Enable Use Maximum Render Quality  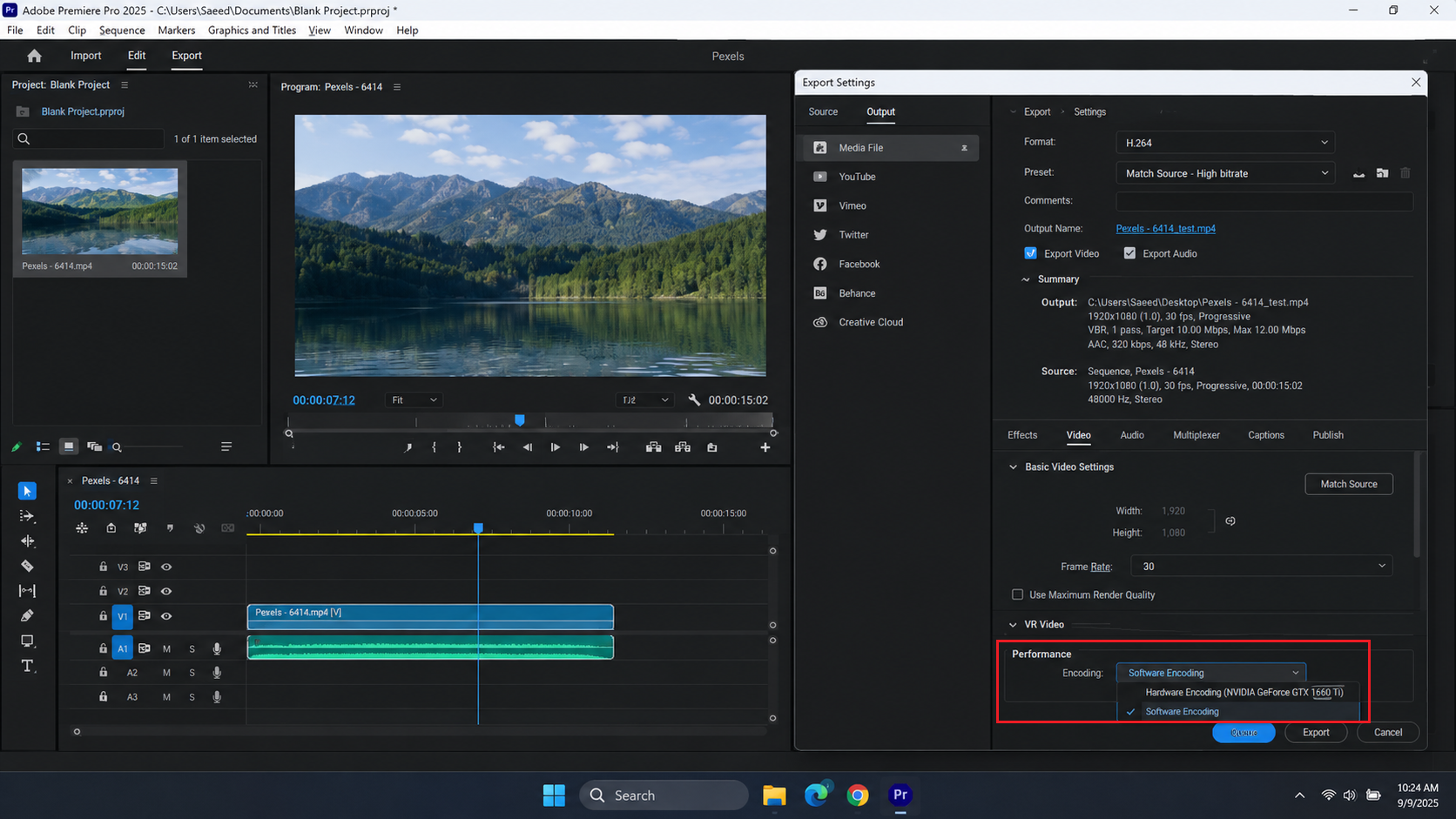(x=1017, y=594)
